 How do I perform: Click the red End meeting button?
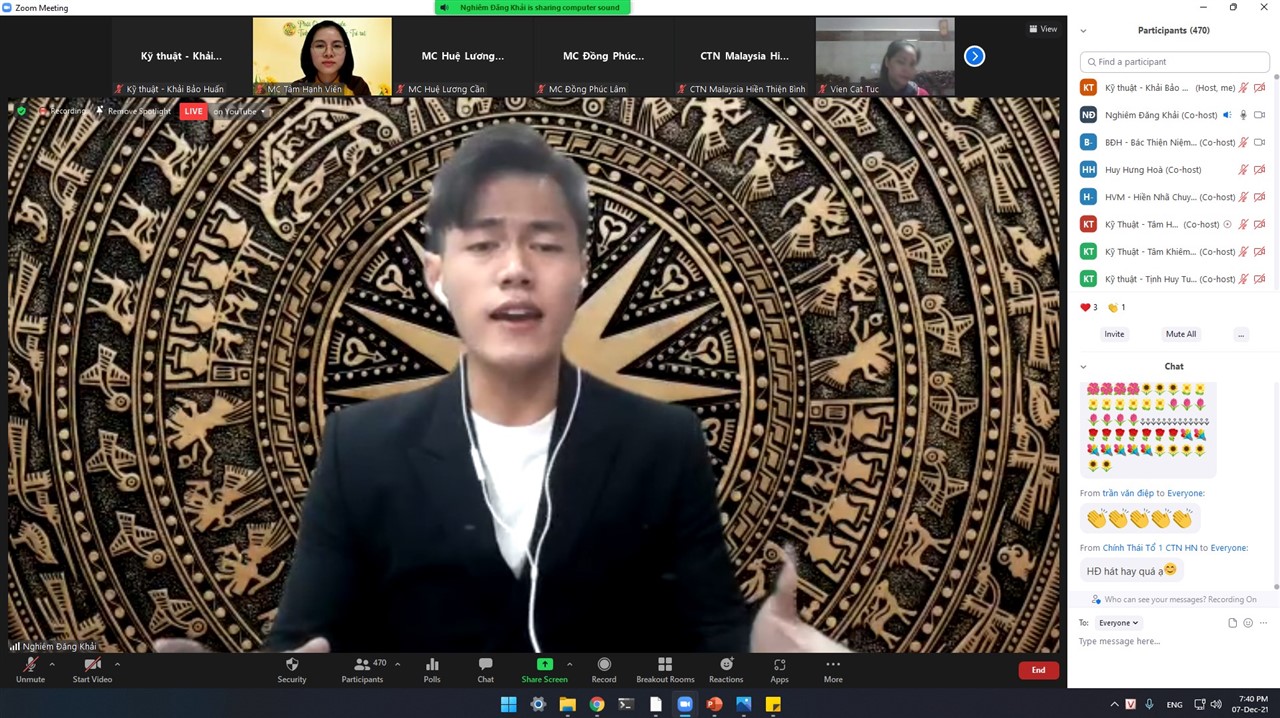click(1038, 670)
